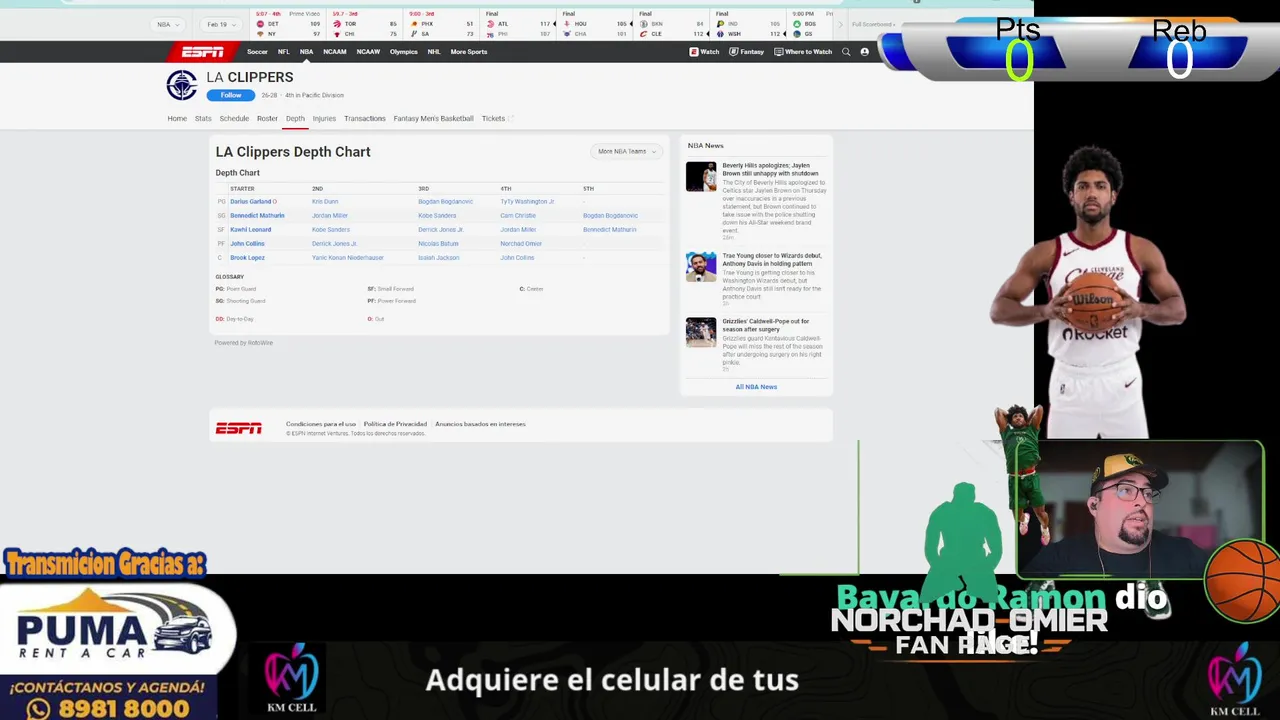Click the blue Follow button
The height and width of the screenshot is (720, 1280).
231,95
